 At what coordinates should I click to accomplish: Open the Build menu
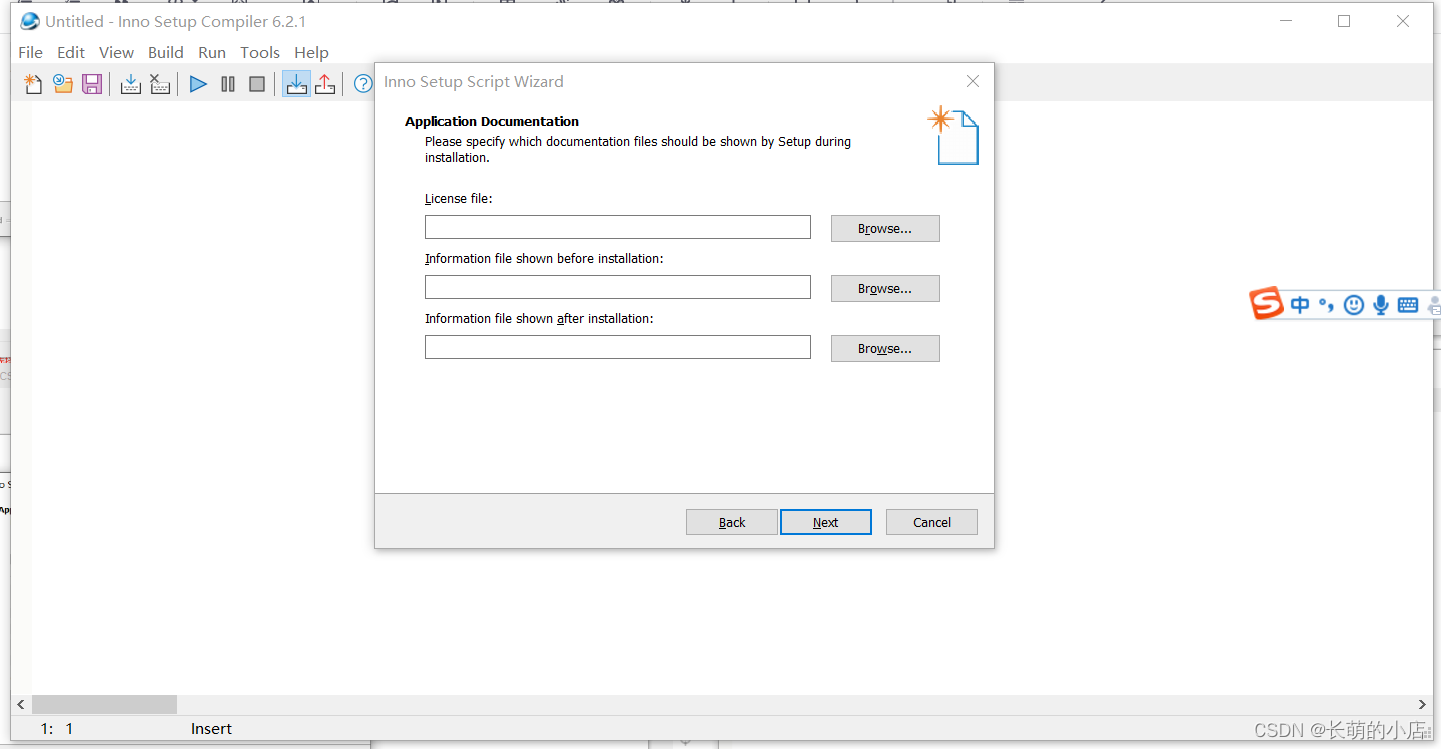pos(166,52)
